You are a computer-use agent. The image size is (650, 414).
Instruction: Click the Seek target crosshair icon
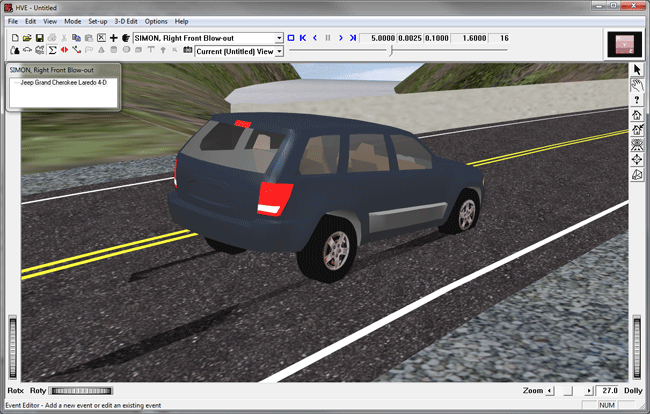coord(636,160)
